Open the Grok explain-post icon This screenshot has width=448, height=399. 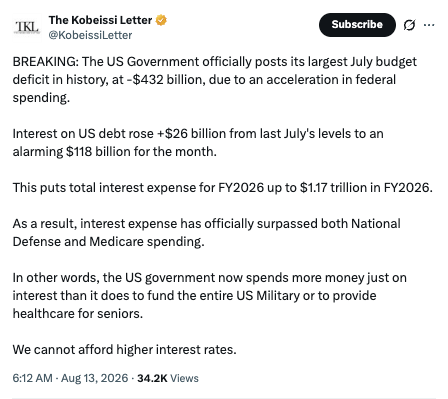(x=409, y=25)
